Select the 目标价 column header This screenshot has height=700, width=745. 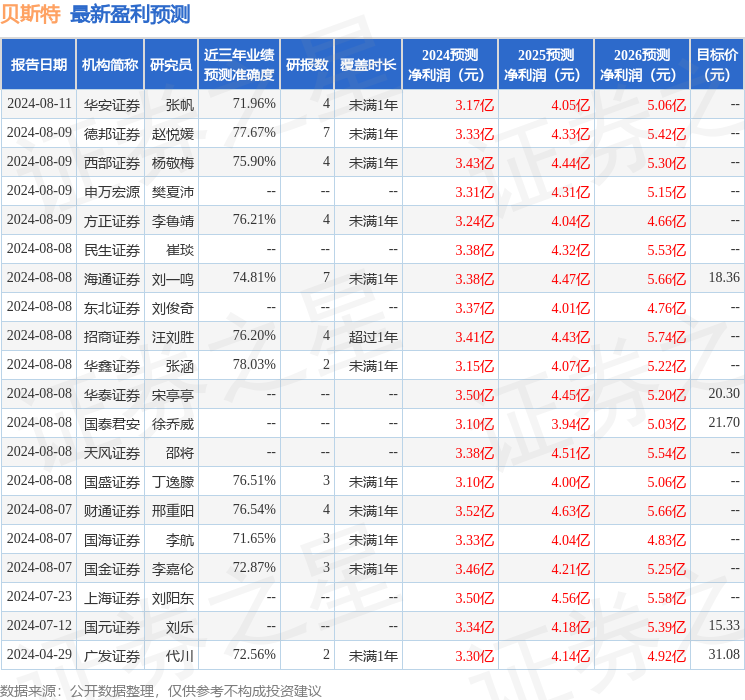[717, 65]
